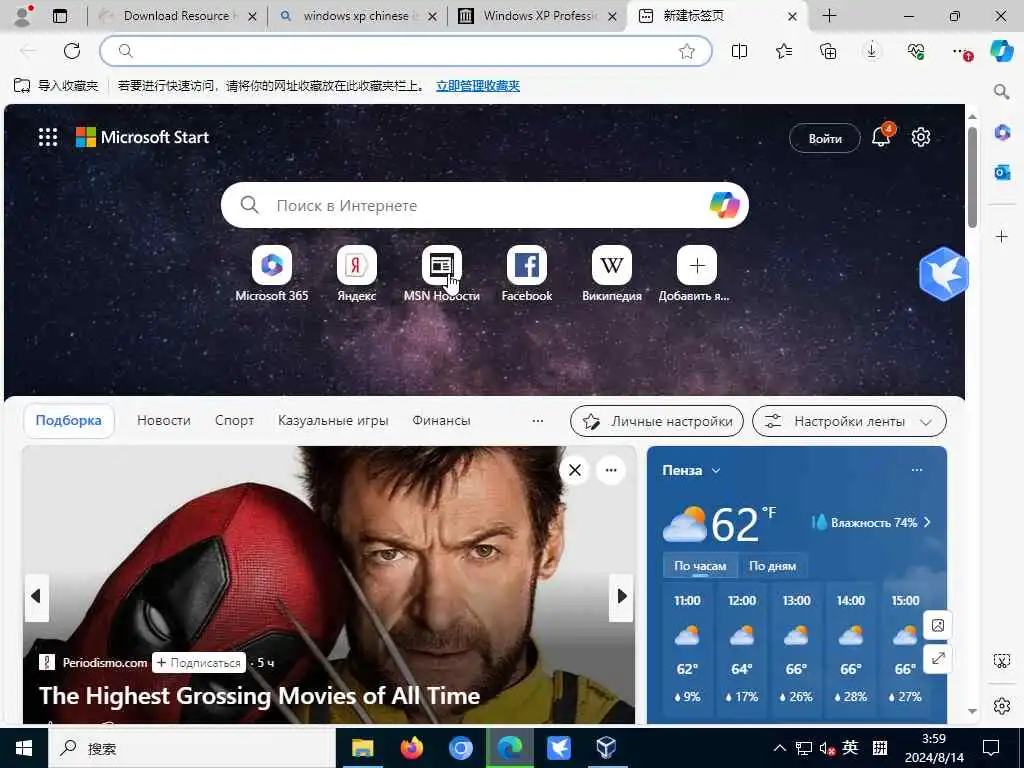This screenshot has height=768, width=1024.
Task: Click the Edge Copilot toolbar icon
Action: click(x=1000, y=51)
